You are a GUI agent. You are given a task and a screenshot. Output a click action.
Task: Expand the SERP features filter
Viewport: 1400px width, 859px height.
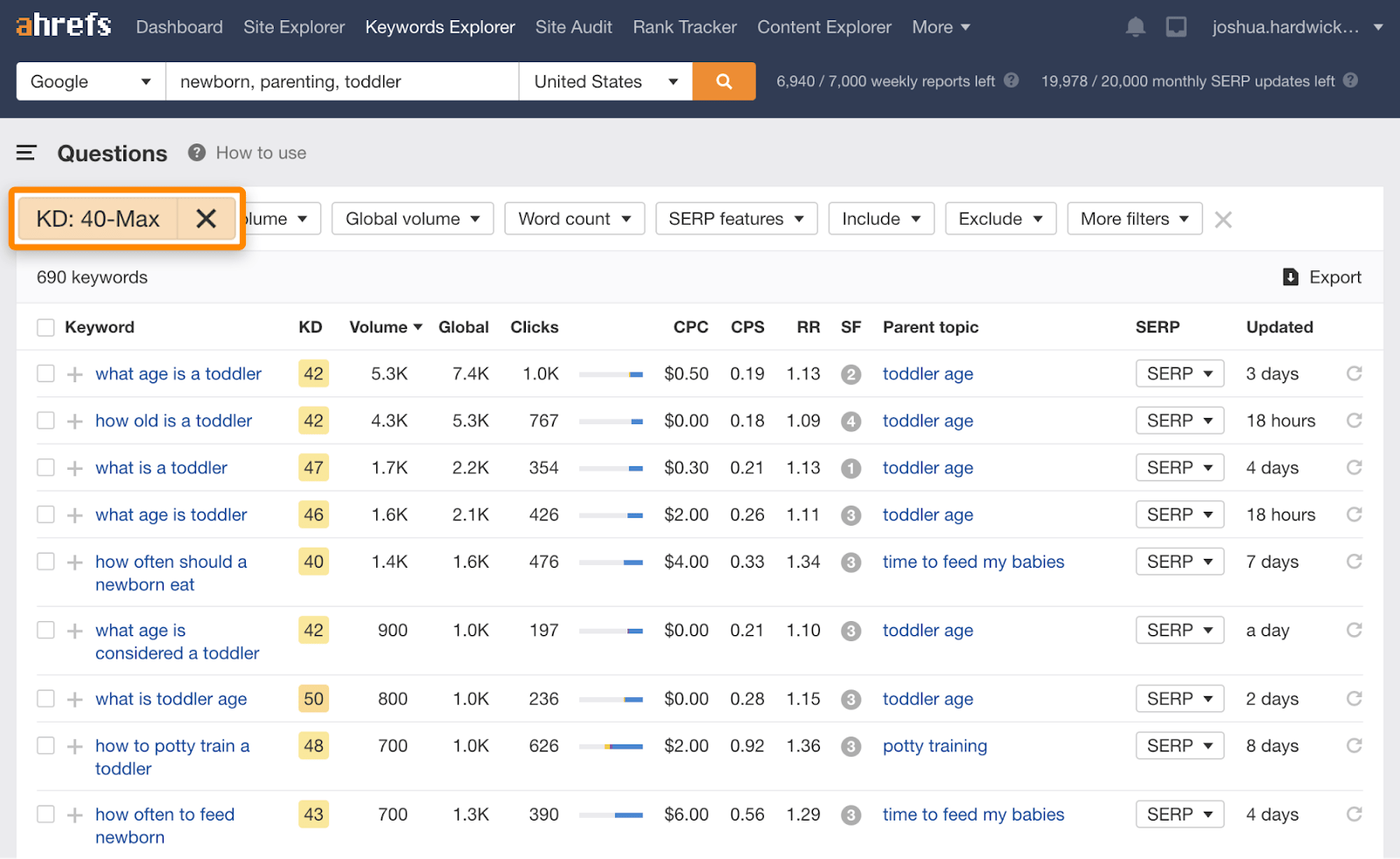[736, 219]
